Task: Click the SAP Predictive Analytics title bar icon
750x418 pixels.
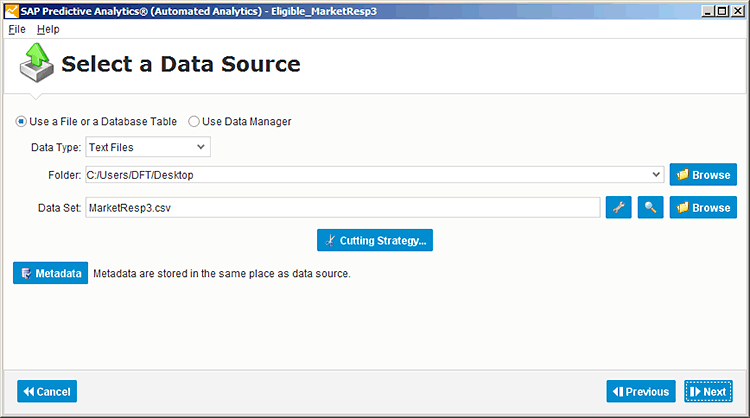Action: coord(11,11)
